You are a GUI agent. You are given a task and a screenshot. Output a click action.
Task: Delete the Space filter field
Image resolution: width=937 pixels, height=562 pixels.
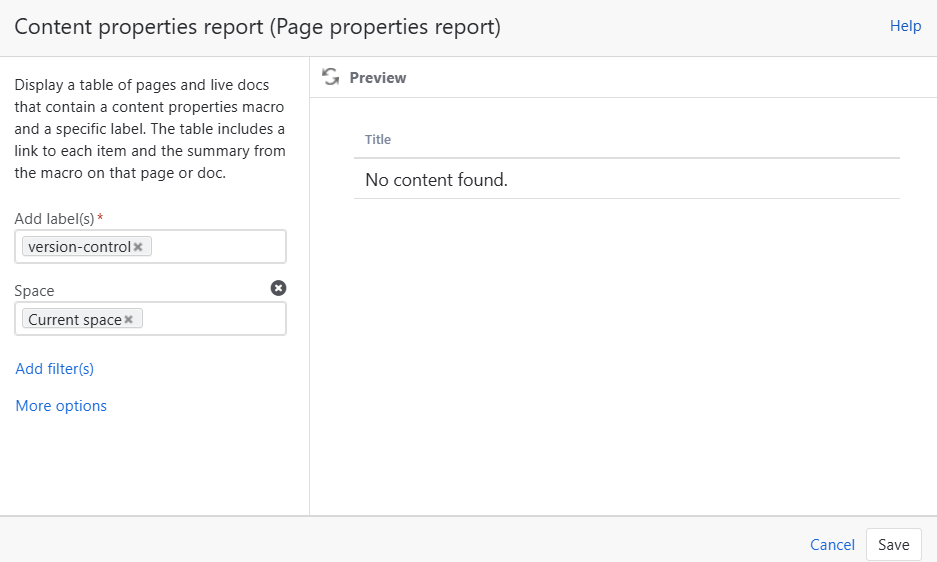point(278,288)
